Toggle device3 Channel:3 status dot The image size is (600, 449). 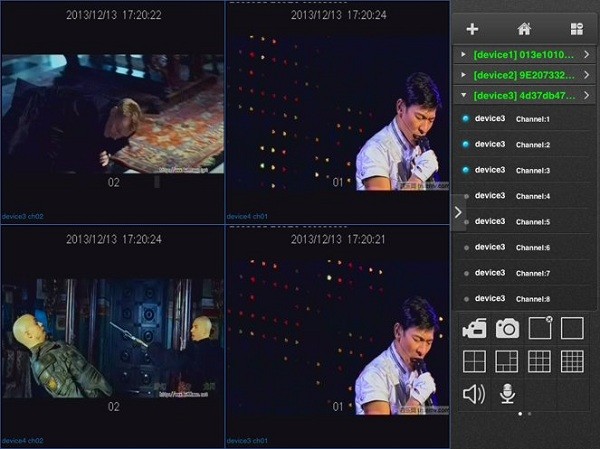(x=466, y=170)
